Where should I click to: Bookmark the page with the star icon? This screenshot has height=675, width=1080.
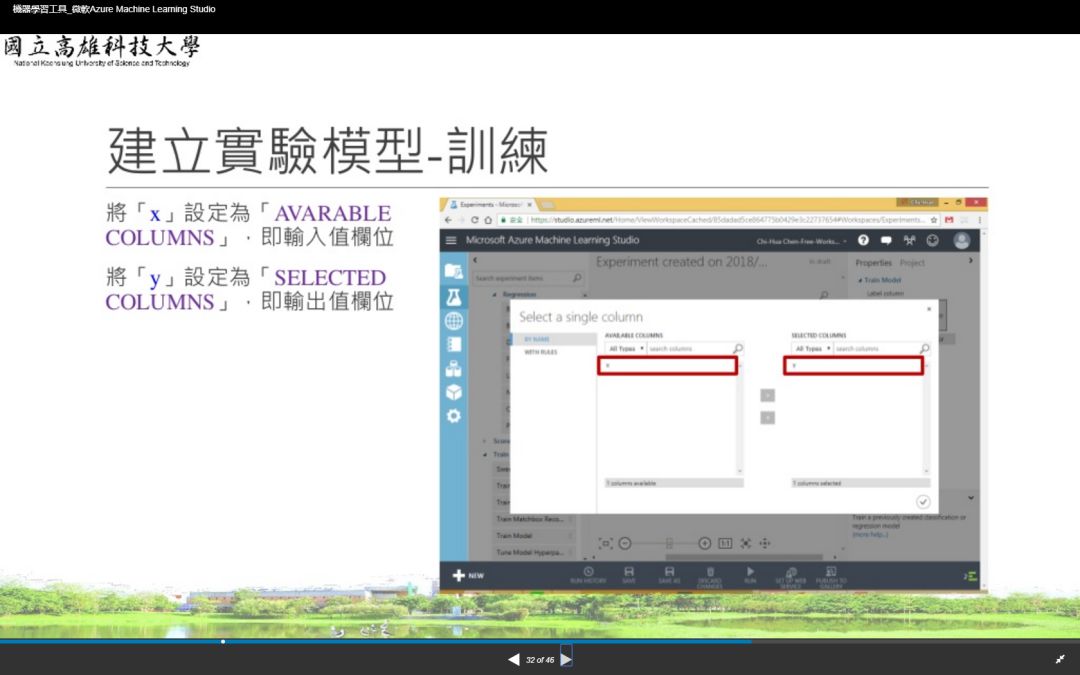934,220
